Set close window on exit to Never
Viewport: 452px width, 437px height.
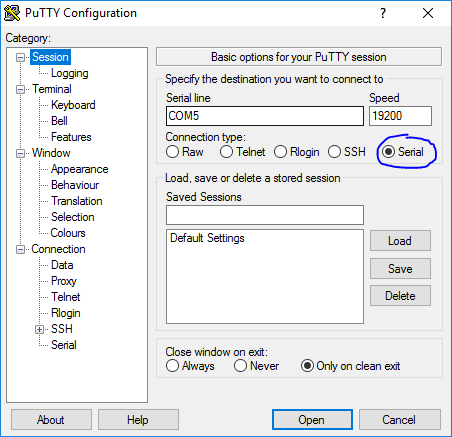(x=240, y=366)
